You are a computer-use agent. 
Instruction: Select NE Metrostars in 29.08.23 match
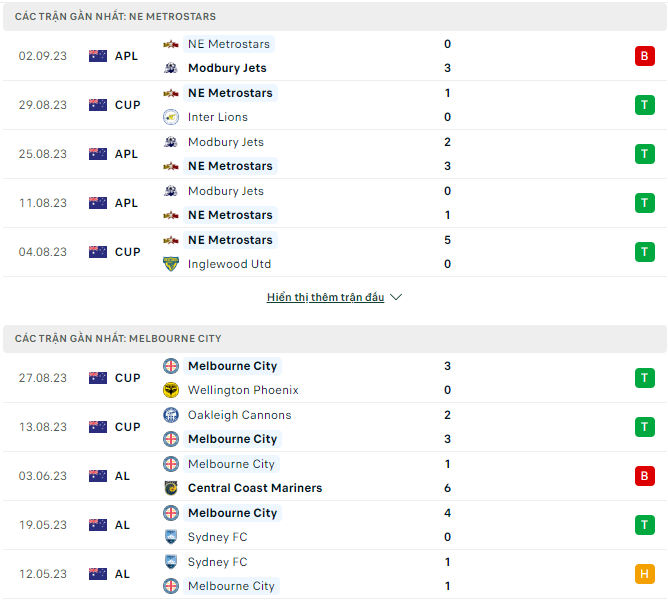tap(230, 93)
